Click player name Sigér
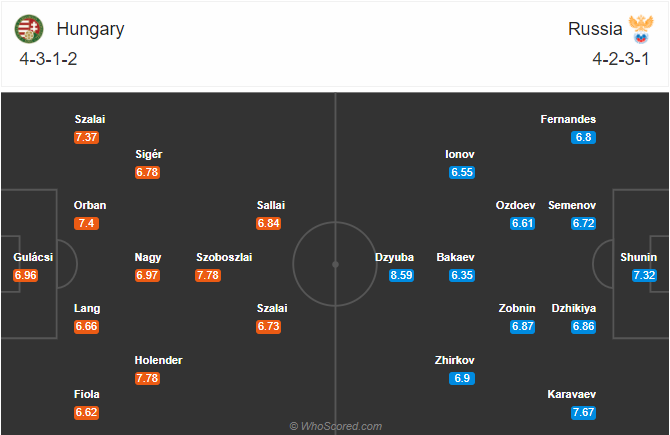 pyautogui.click(x=149, y=154)
